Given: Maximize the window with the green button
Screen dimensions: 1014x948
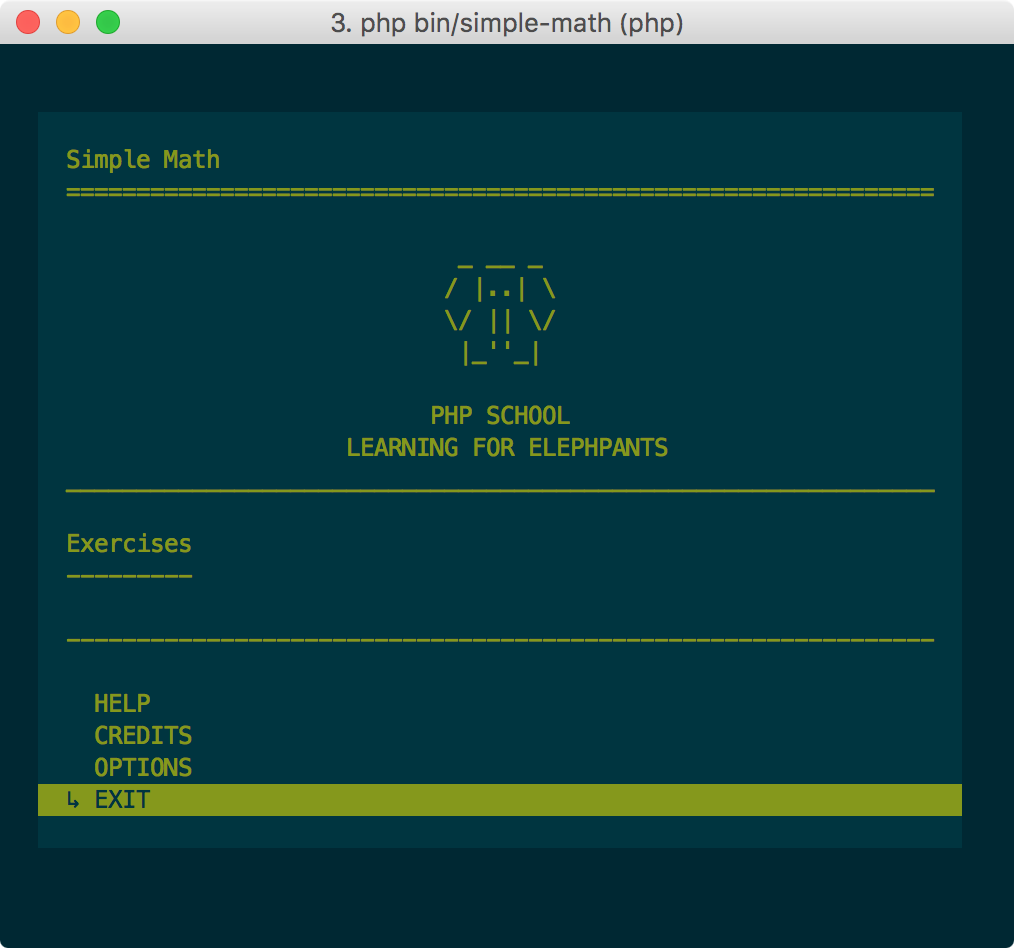Looking at the screenshot, I should pos(108,22).
